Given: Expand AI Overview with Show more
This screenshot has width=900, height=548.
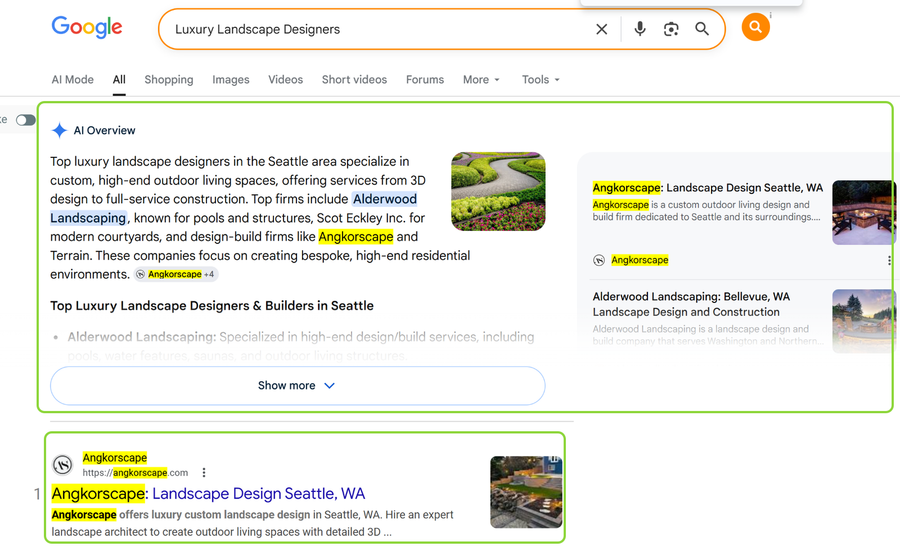Looking at the screenshot, I should [x=297, y=386].
